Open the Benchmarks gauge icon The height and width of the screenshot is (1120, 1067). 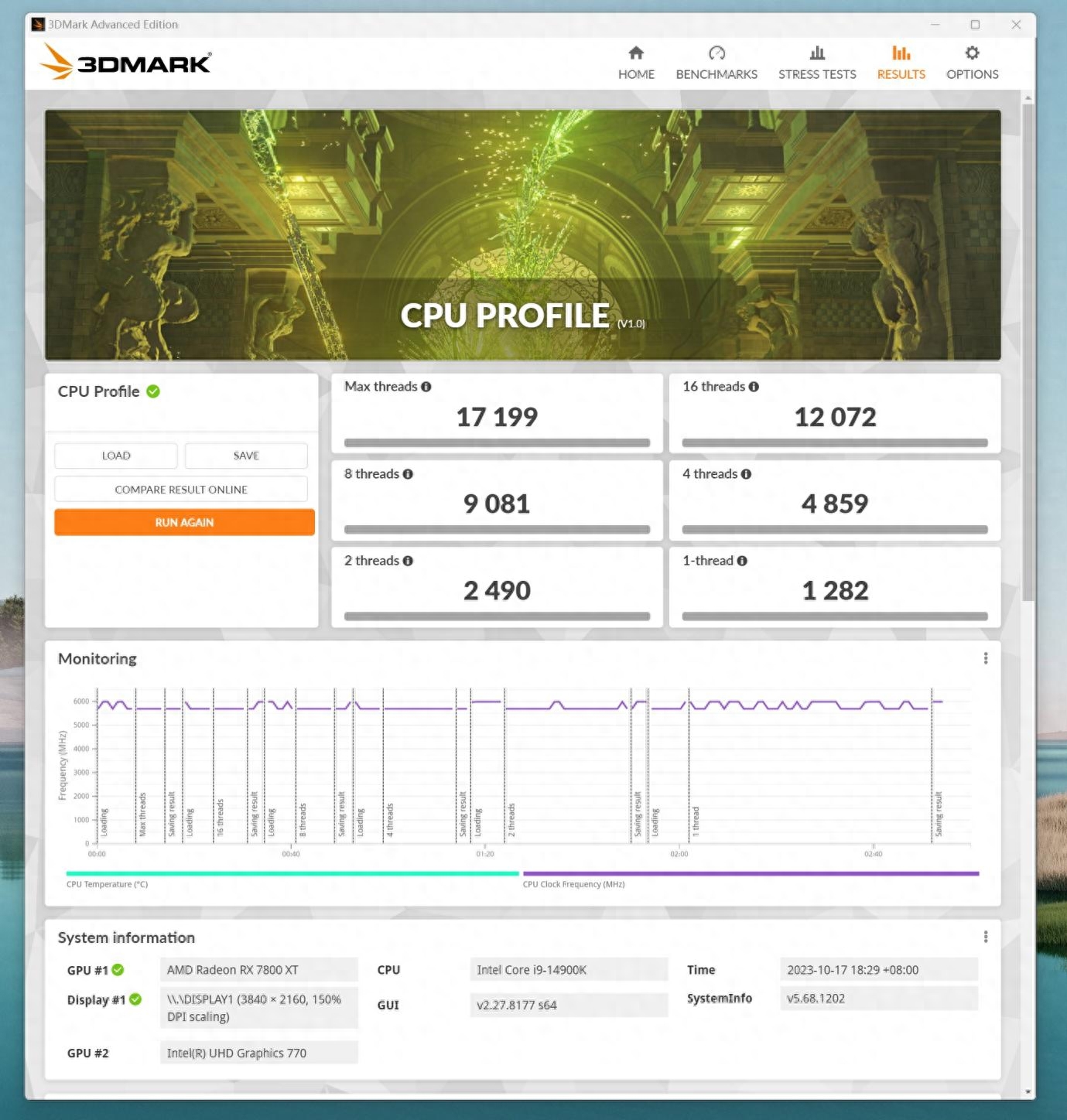(716, 53)
